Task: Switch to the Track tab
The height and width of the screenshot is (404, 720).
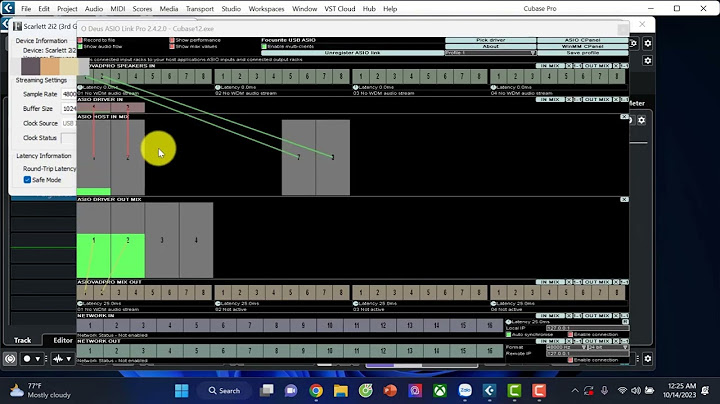Action: click(22, 340)
